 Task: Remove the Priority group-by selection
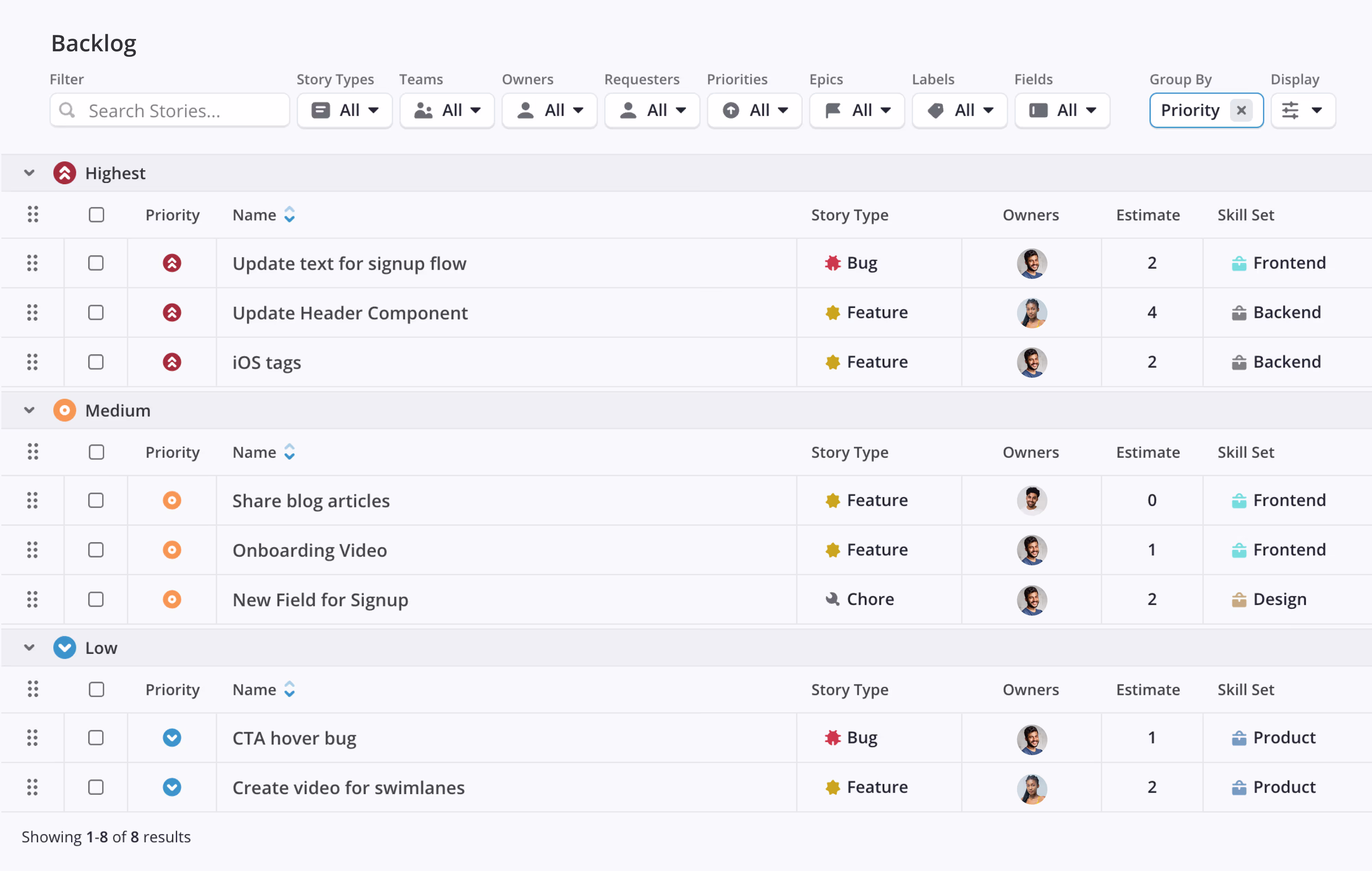pyautogui.click(x=1241, y=110)
